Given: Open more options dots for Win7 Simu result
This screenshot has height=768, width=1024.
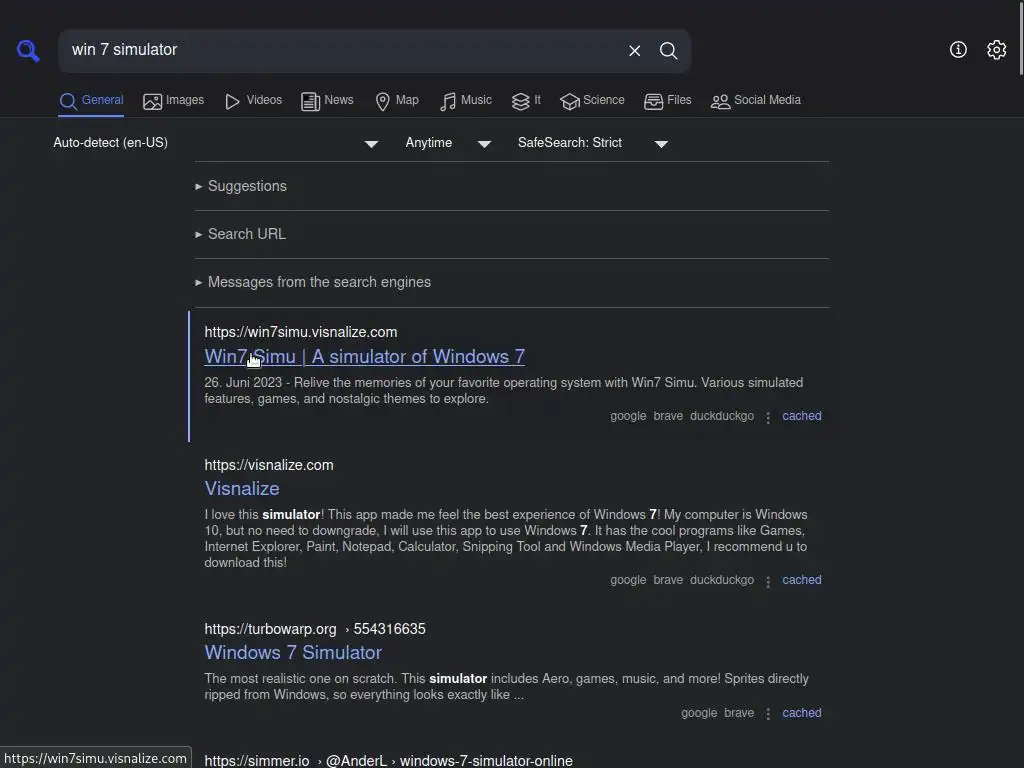Looking at the screenshot, I should coord(768,417).
